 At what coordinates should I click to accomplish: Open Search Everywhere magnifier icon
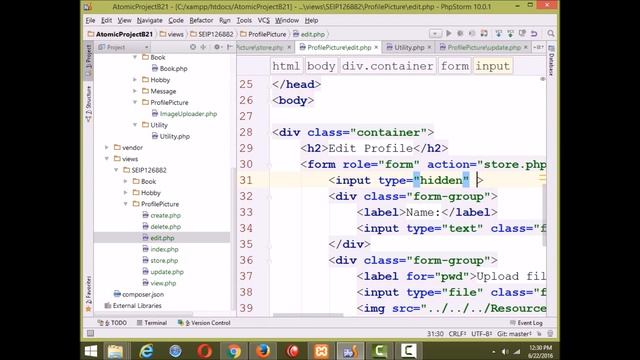coord(551,33)
